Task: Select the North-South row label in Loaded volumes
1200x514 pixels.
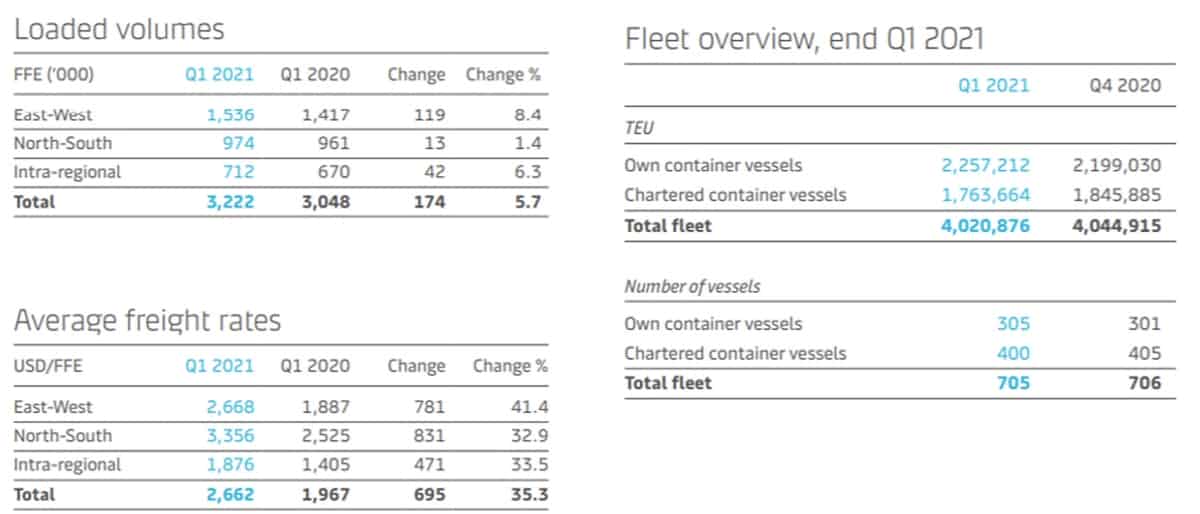Action: point(63,143)
